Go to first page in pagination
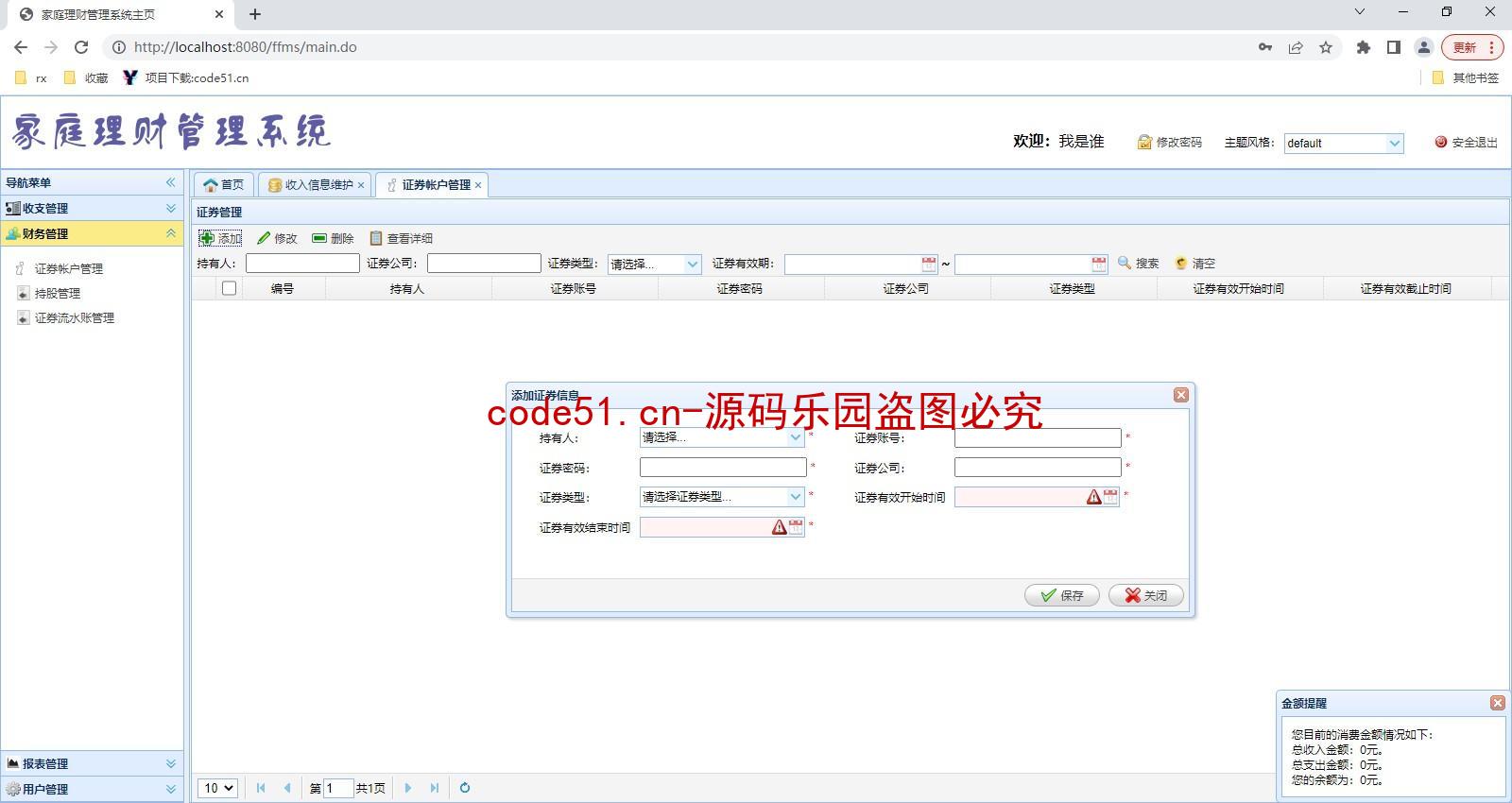The height and width of the screenshot is (803, 1512). (261, 788)
